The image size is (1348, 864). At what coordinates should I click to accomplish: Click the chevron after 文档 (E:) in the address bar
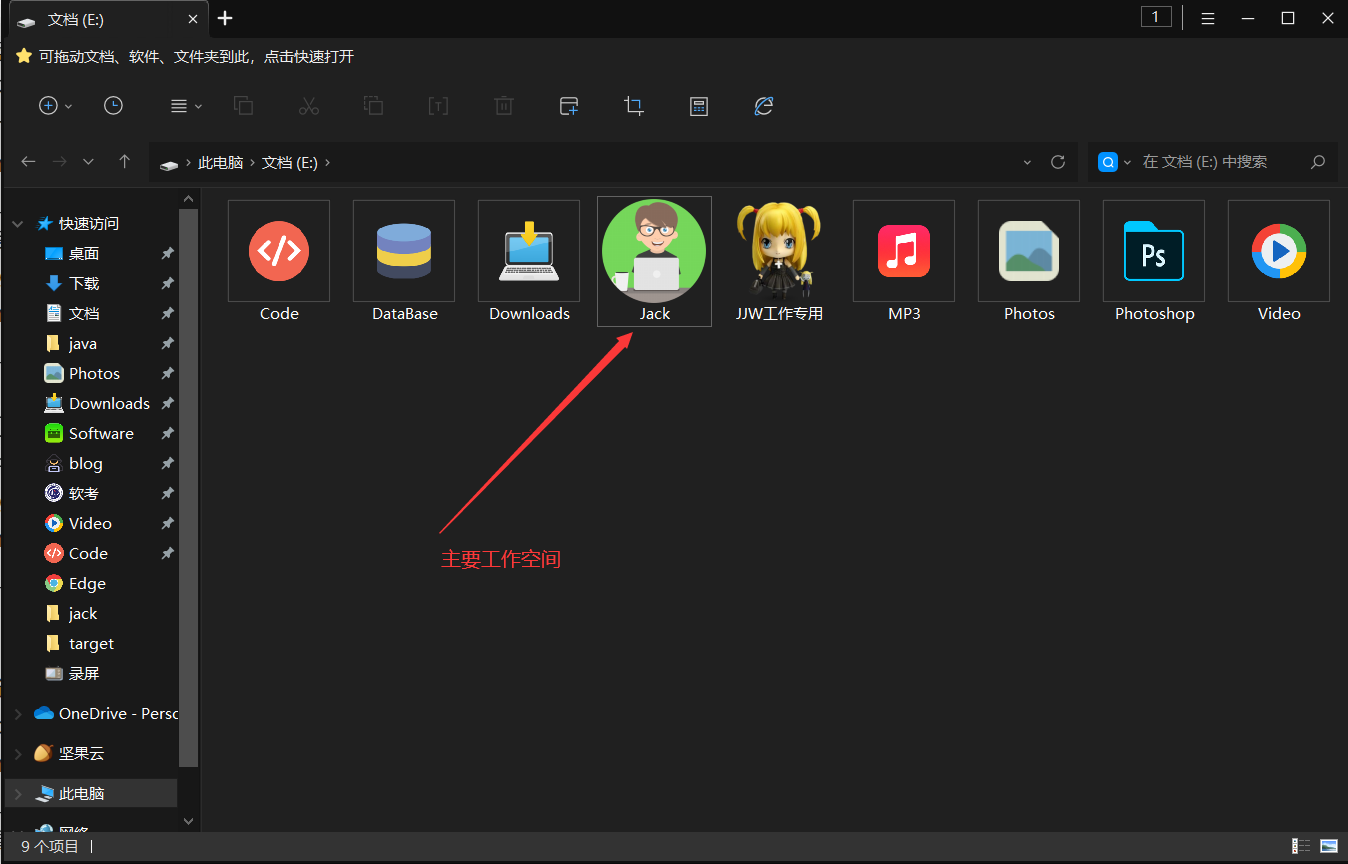327,162
